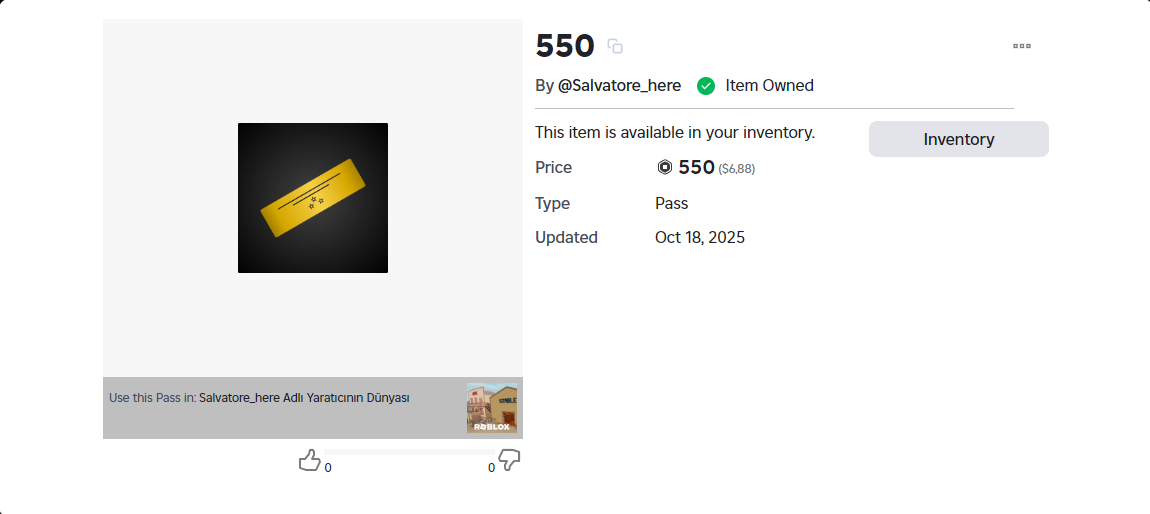Open the three-dots more options menu
1150x514 pixels.
1021,46
